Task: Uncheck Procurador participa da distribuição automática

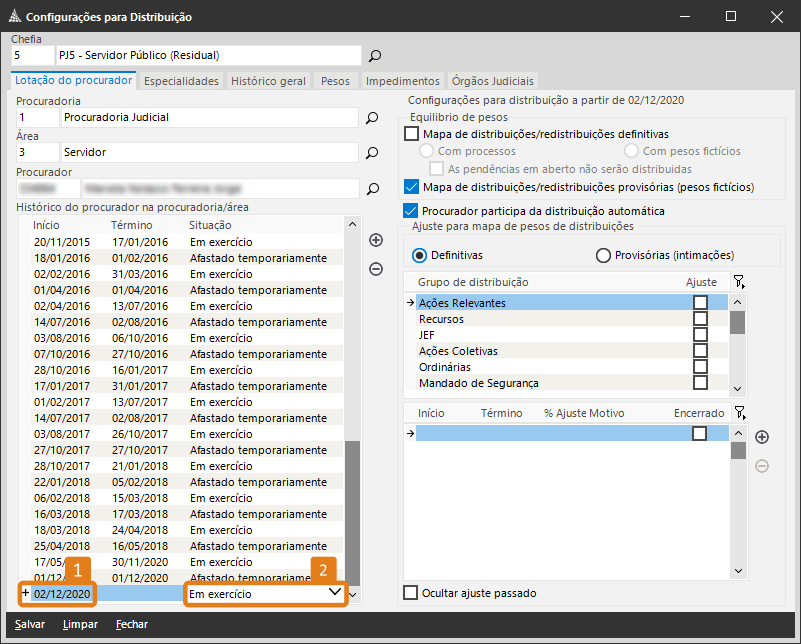Action: (x=412, y=211)
